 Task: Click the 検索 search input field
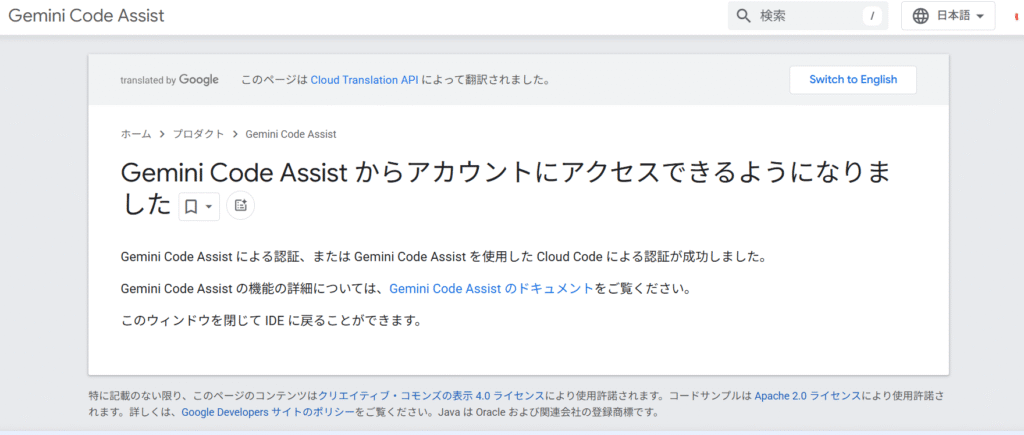(x=808, y=16)
